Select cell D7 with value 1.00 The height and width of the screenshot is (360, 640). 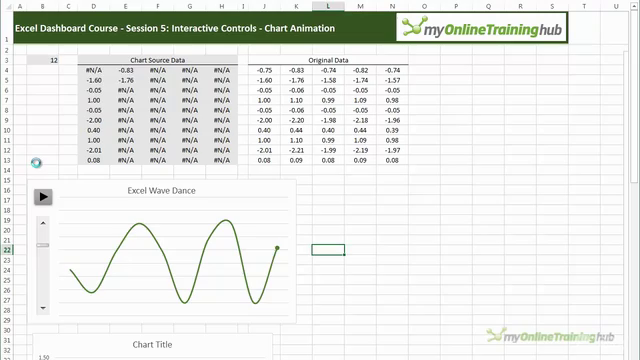pyautogui.click(x=93, y=100)
